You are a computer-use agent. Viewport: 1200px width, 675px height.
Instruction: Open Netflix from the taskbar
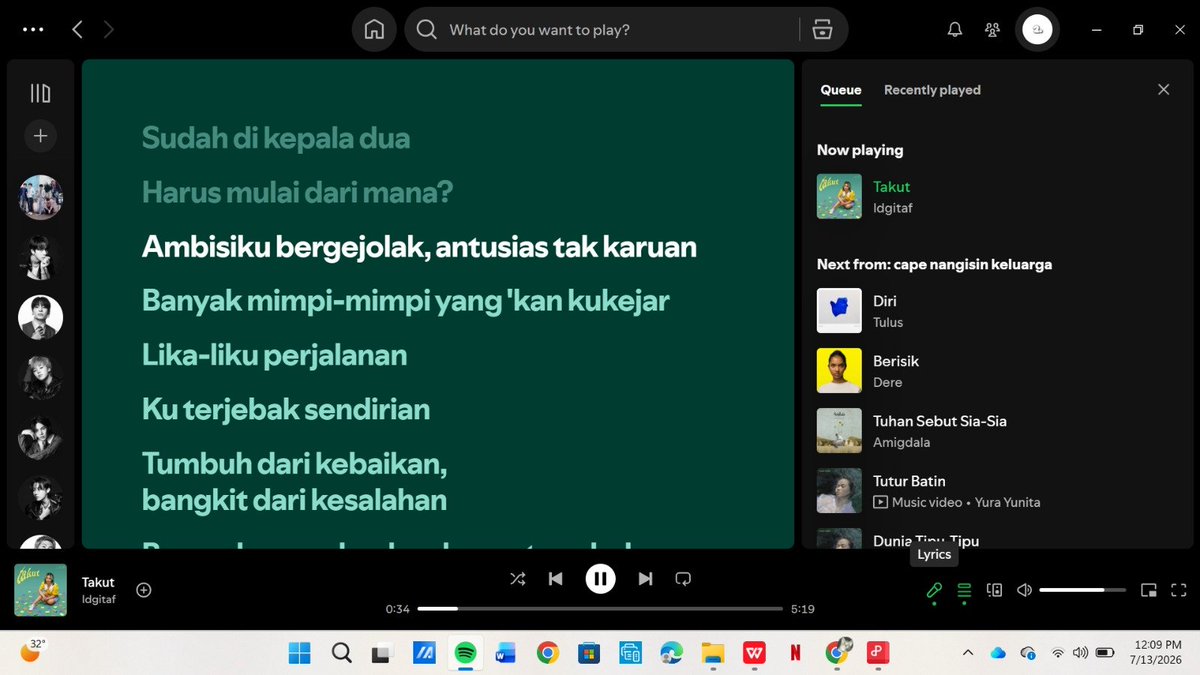[795, 653]
